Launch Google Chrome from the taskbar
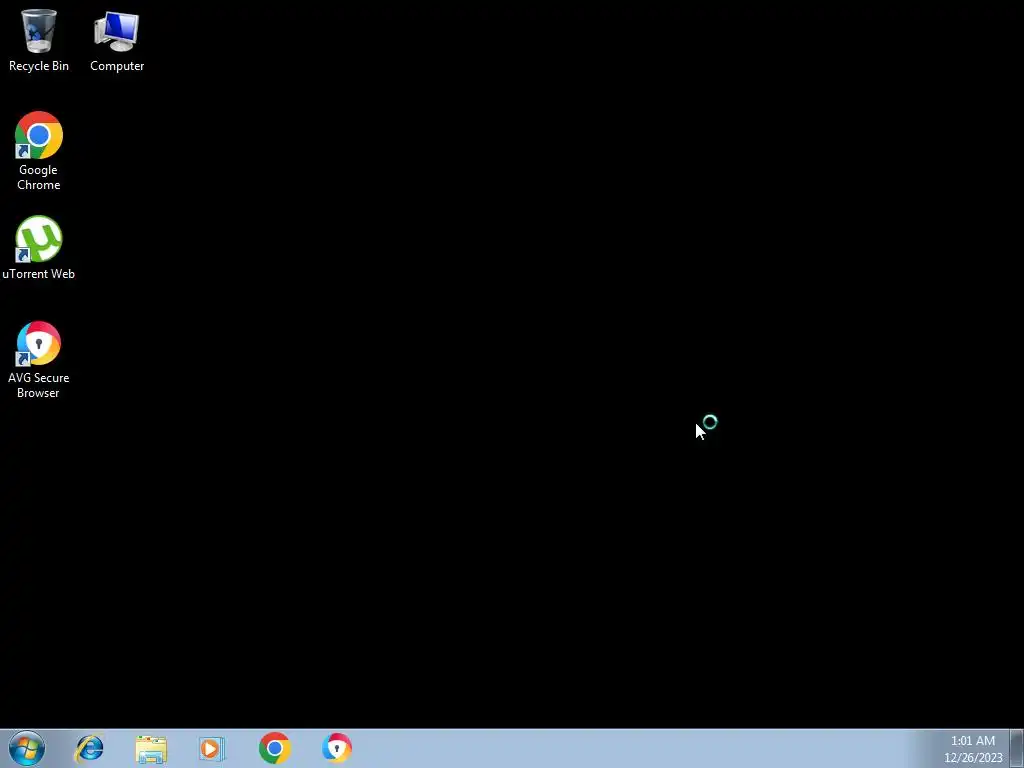Image resolution: width=1024 pixels, height=768 pixels. click(274, 748)
